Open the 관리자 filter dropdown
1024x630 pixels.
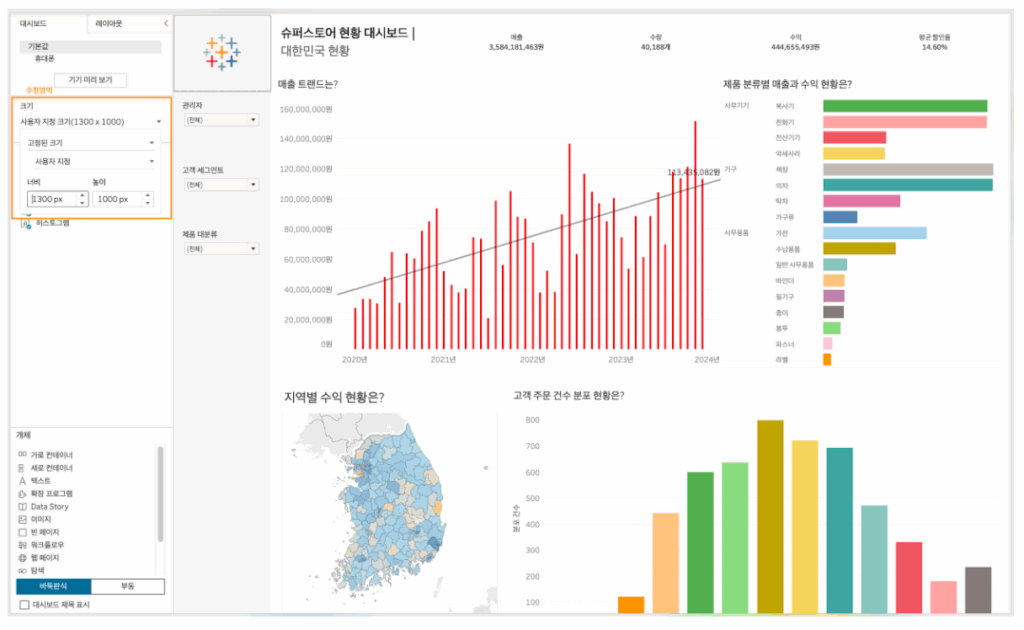(x=221, y=120)
